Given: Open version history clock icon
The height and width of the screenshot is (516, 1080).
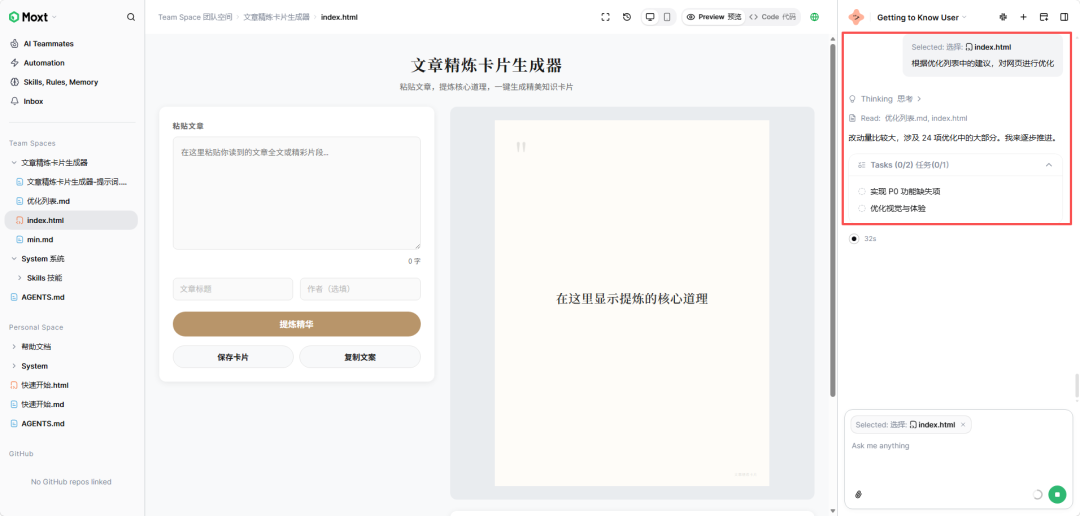Looking at the screenshot, I should [x=627, y=17].
